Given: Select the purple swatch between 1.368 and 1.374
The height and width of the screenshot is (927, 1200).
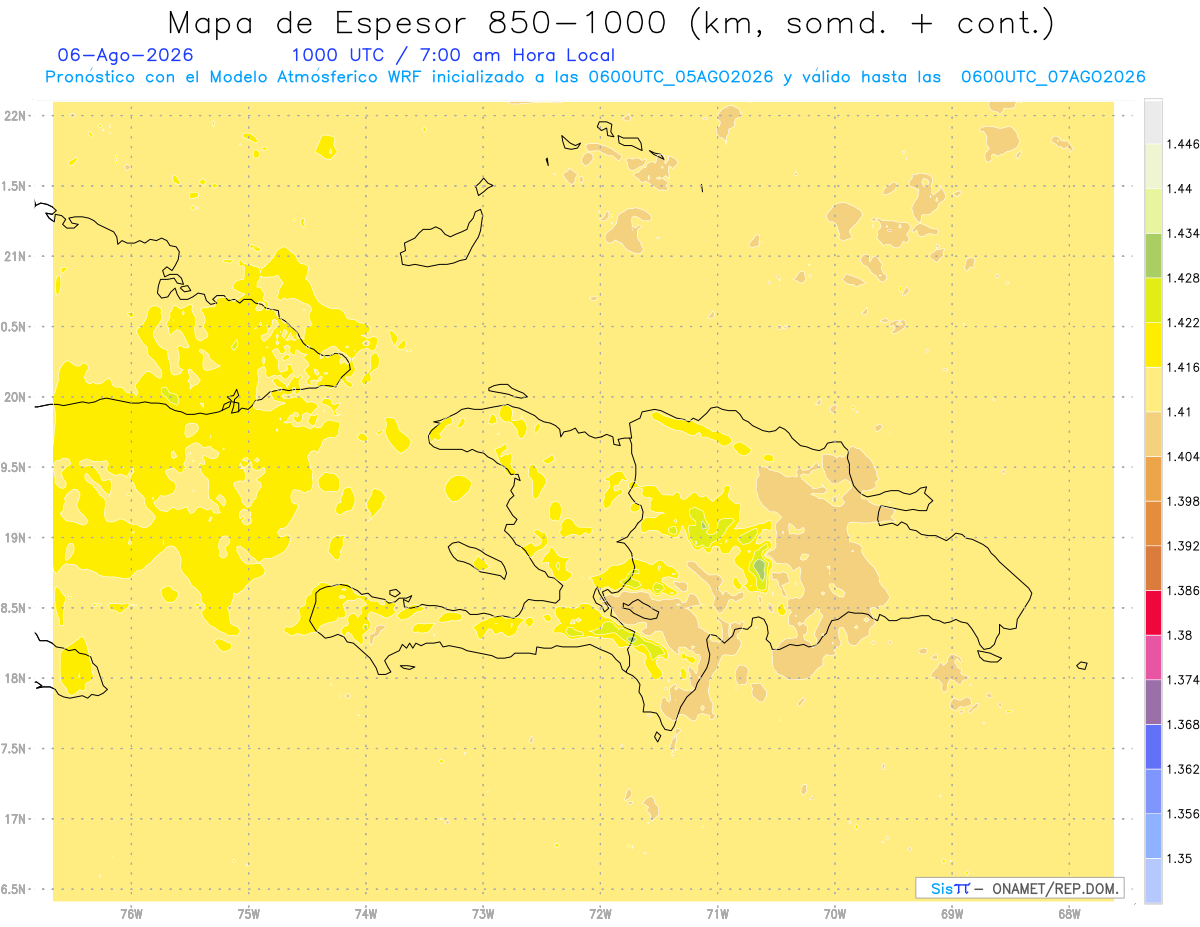Looking at the screenshot, I should [x=1153, y=702].
